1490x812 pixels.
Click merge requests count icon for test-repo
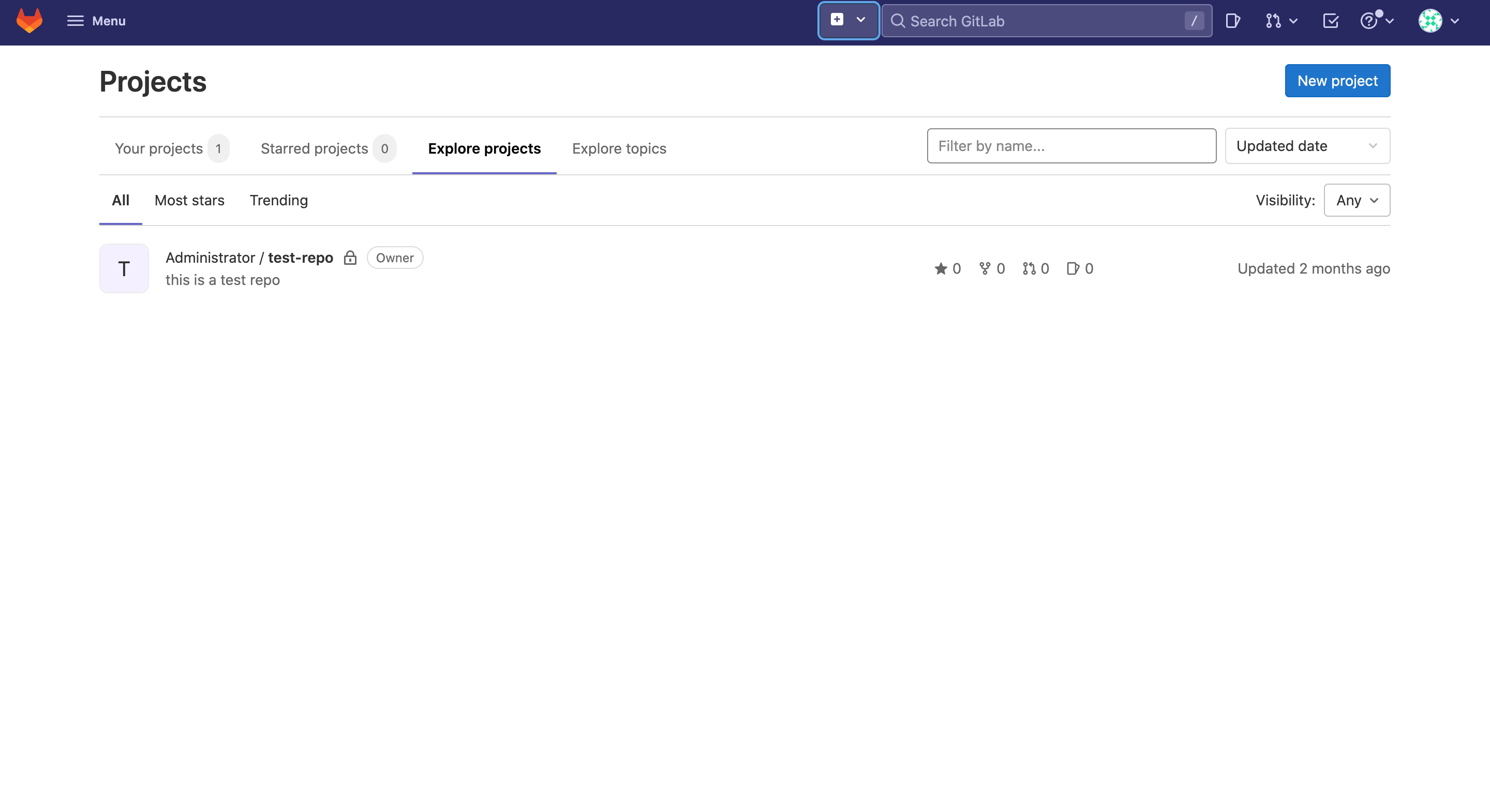coord(1029,269)
